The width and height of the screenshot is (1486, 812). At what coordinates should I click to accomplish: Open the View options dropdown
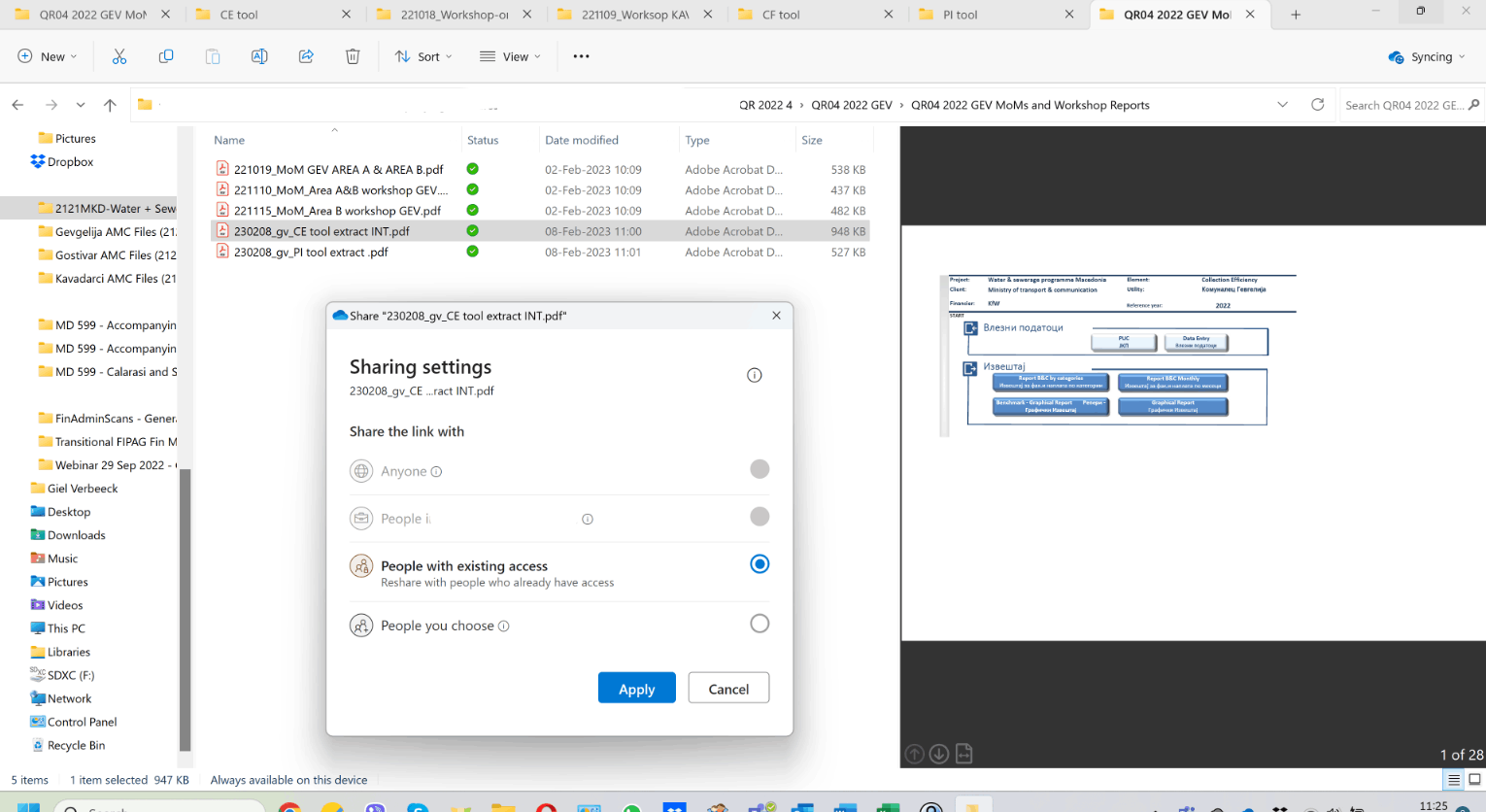[509, 56]
